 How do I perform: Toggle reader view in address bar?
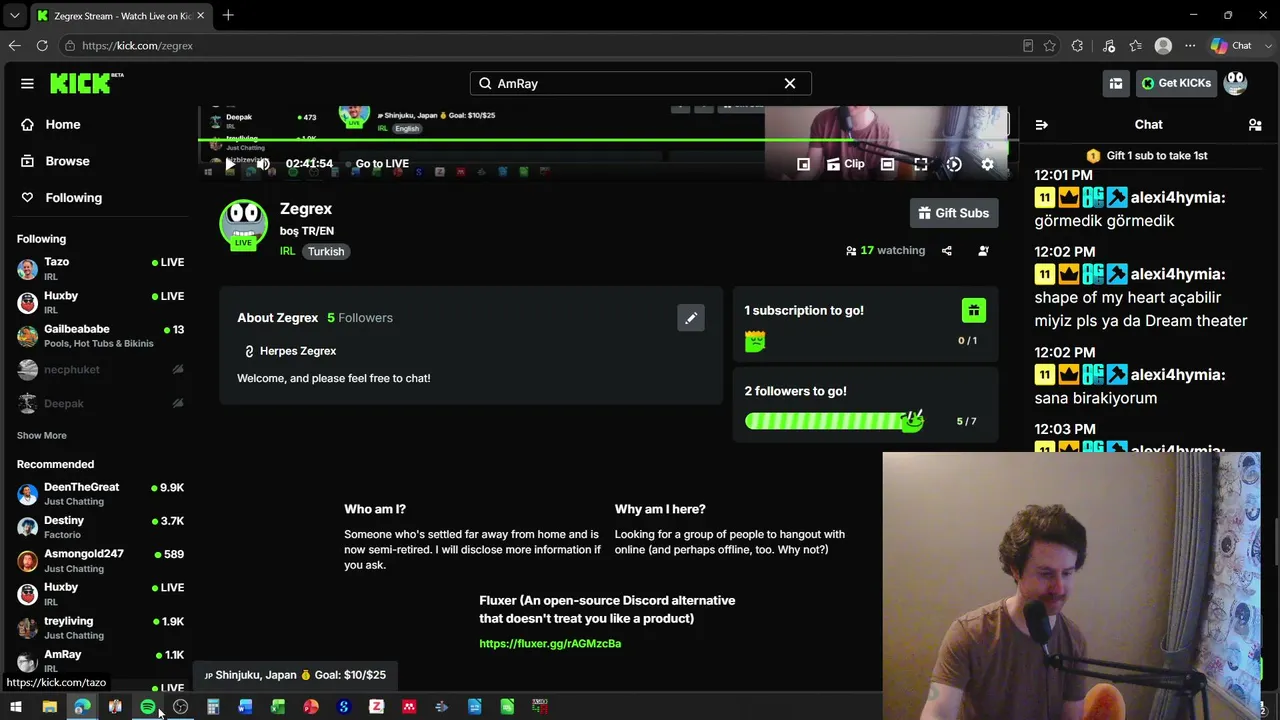(1028, 45)
